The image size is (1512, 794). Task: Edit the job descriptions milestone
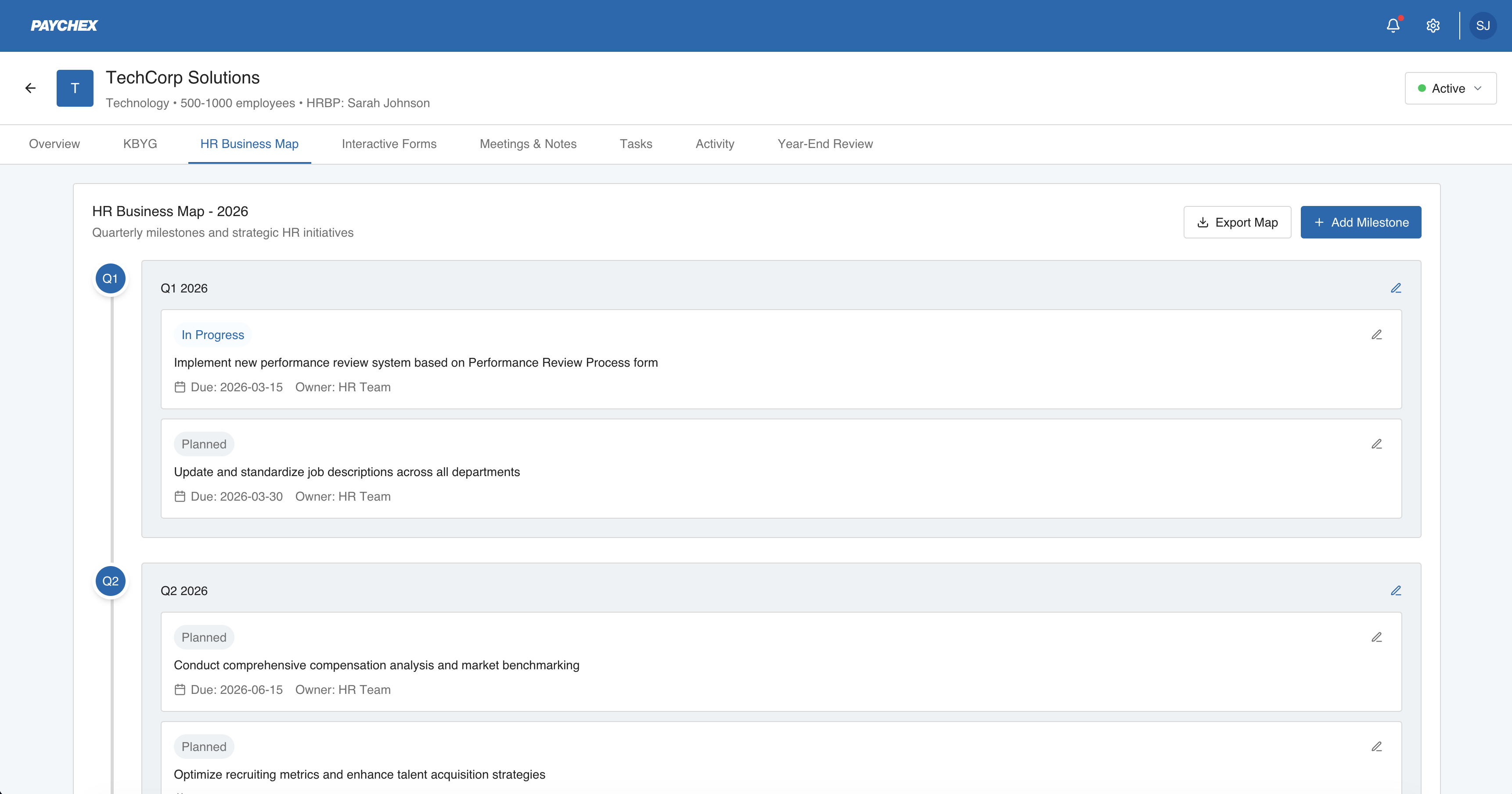pyautogui.click(x=1376, y=444)
